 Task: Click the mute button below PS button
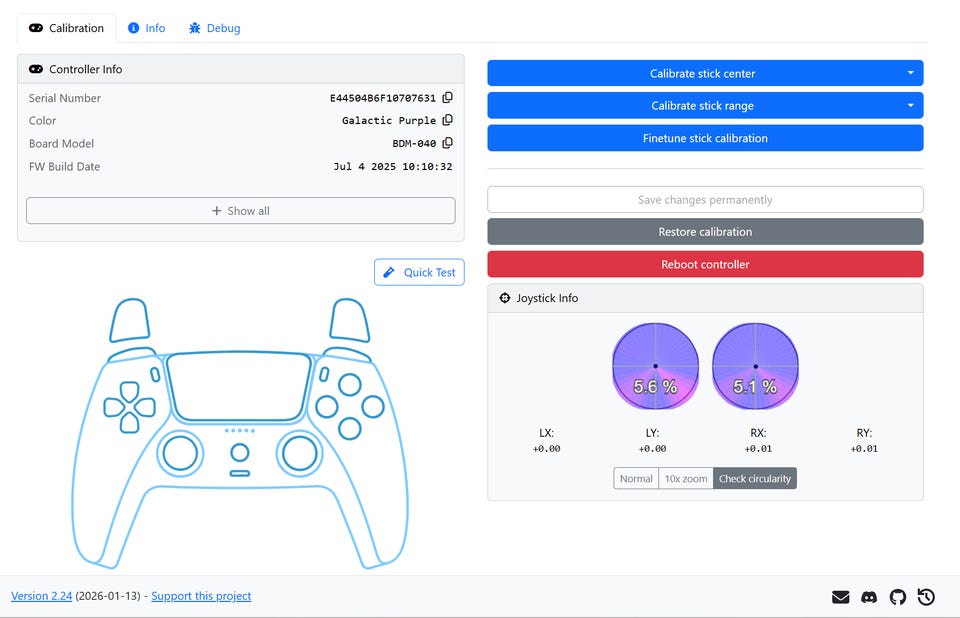(x=239, y=473)
